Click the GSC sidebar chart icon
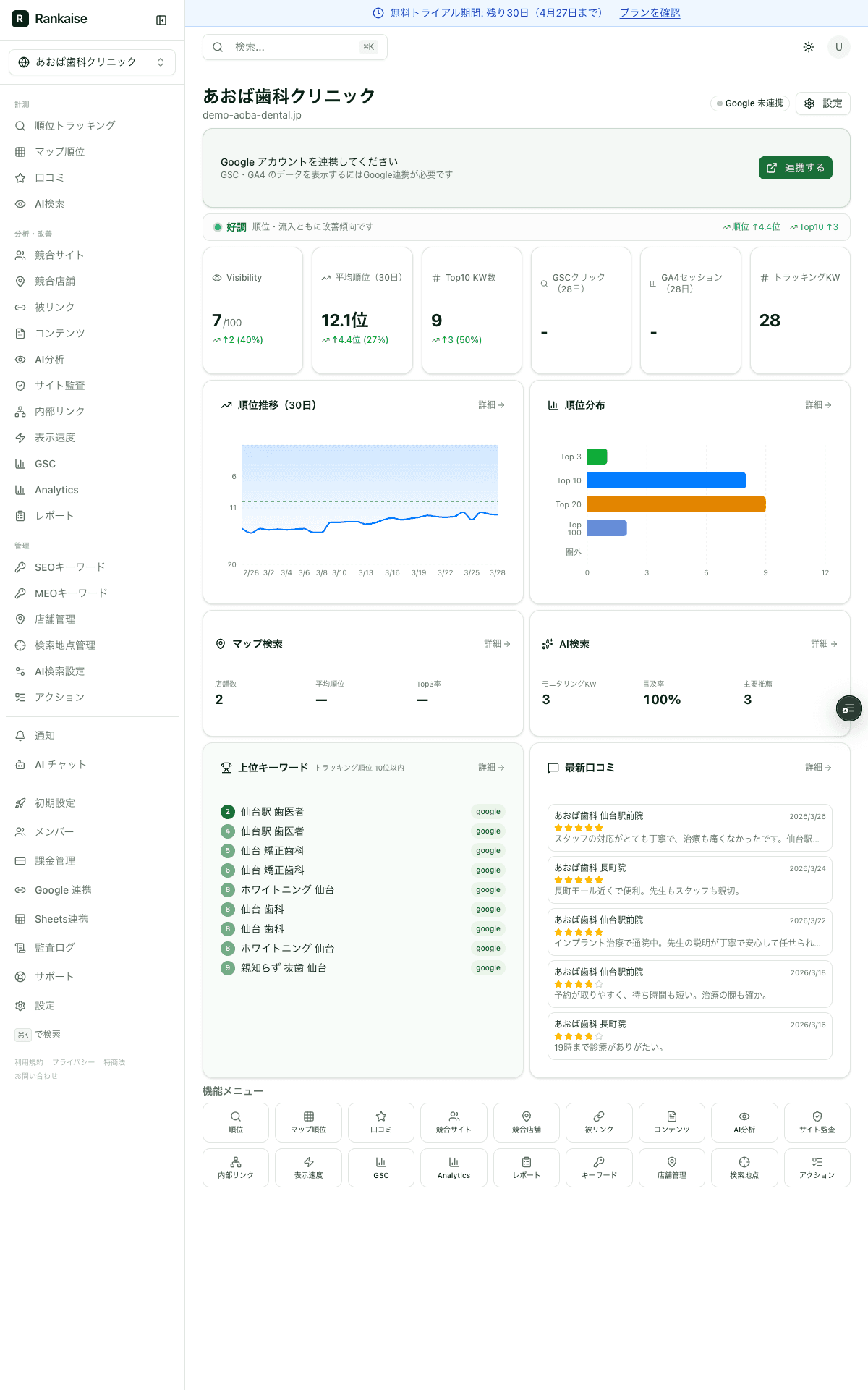The image size is (868, 1390). pyautogui.click(x=20, y=464)
